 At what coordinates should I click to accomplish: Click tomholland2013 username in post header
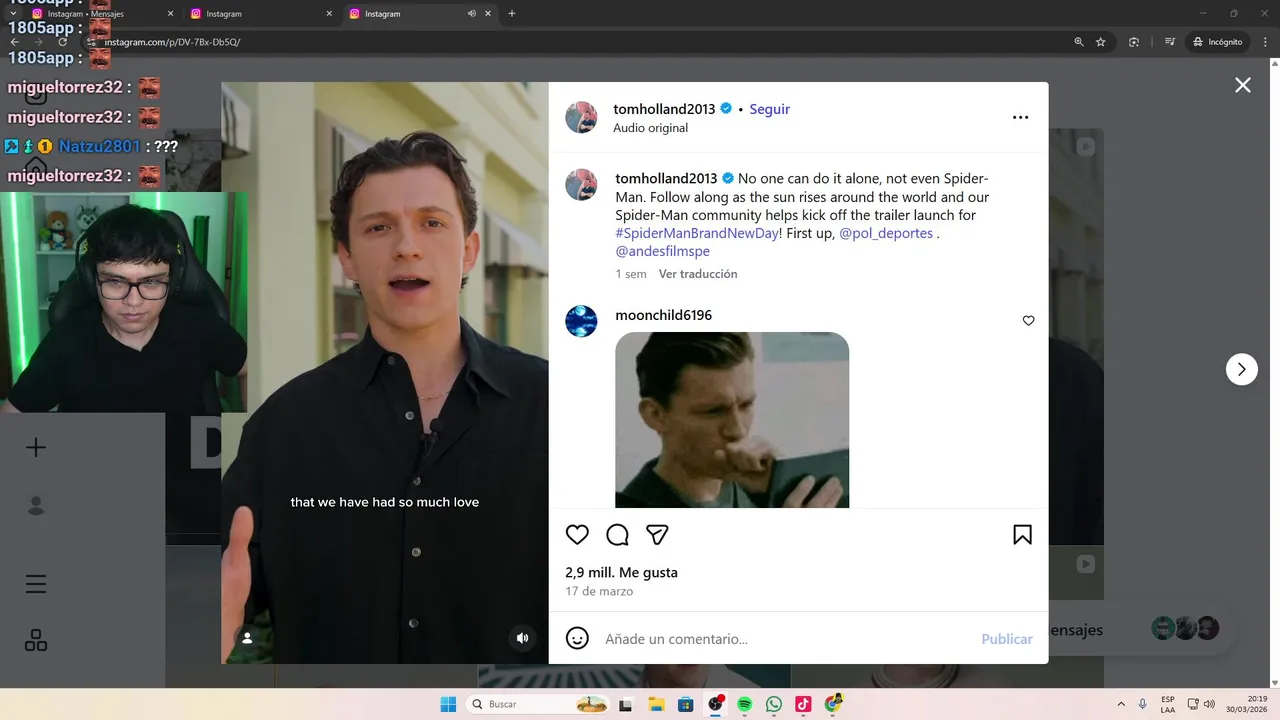665,109
